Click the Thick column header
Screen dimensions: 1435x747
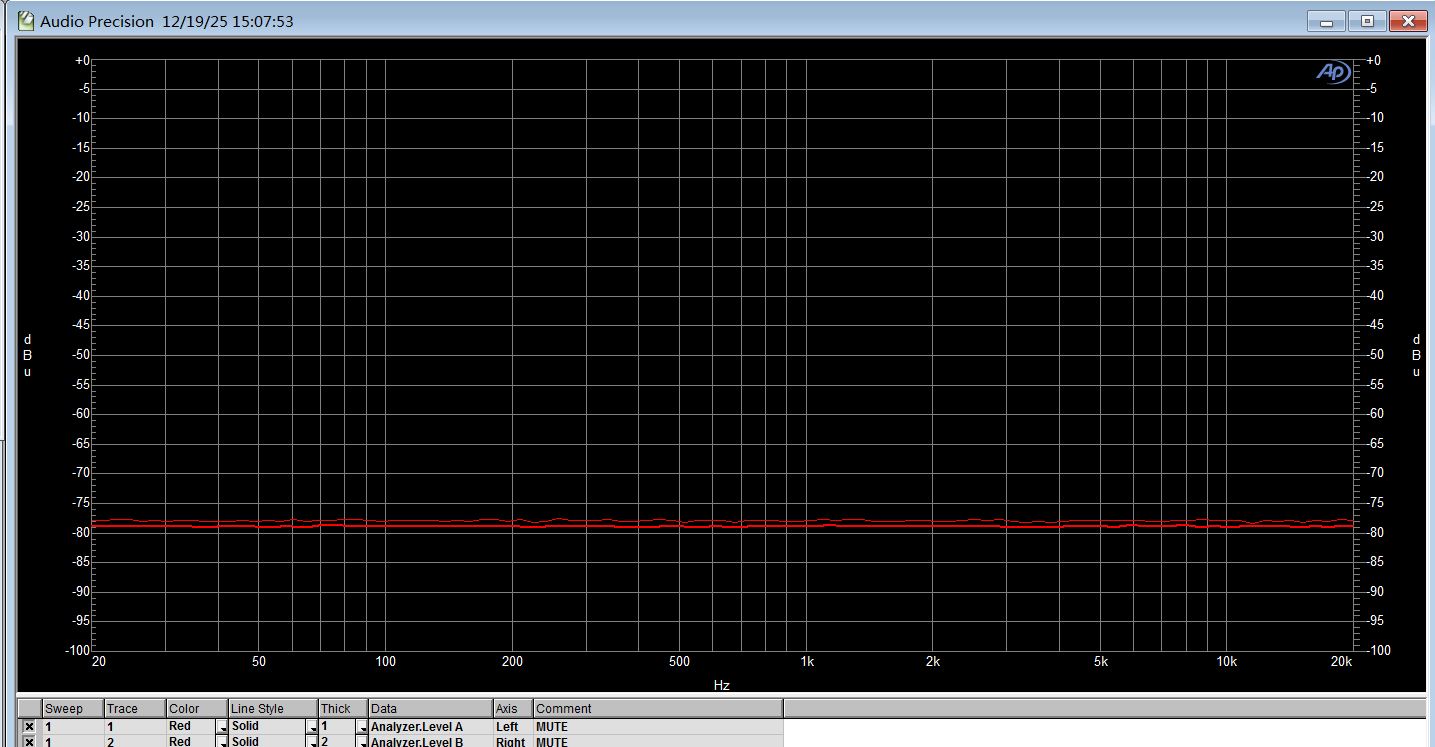(x=343, y=708)
